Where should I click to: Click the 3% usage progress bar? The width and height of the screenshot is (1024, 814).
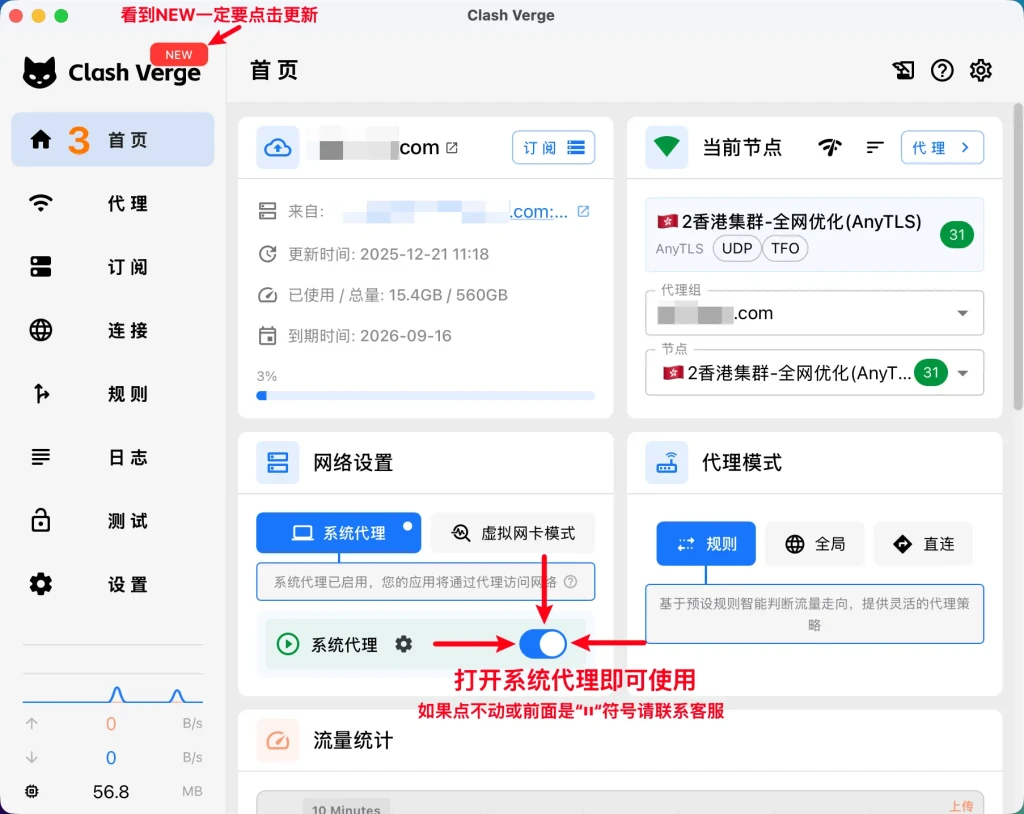[425, 395]
